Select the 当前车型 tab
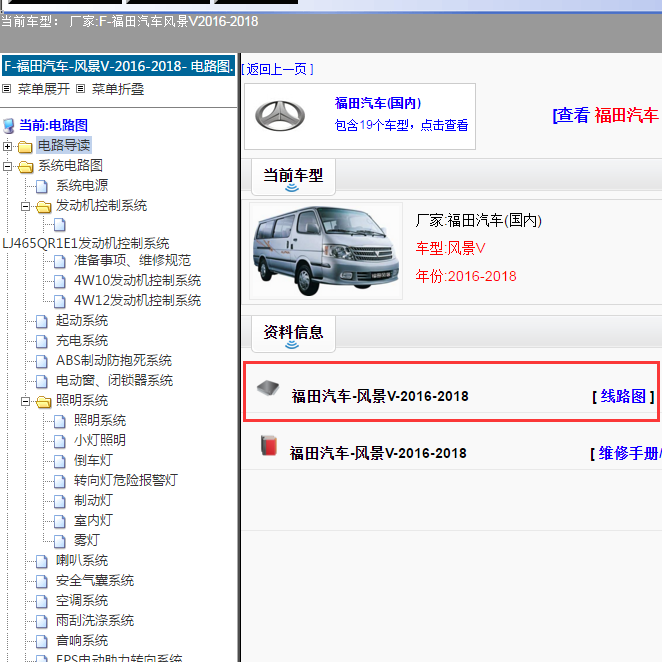 coord(293,176)
